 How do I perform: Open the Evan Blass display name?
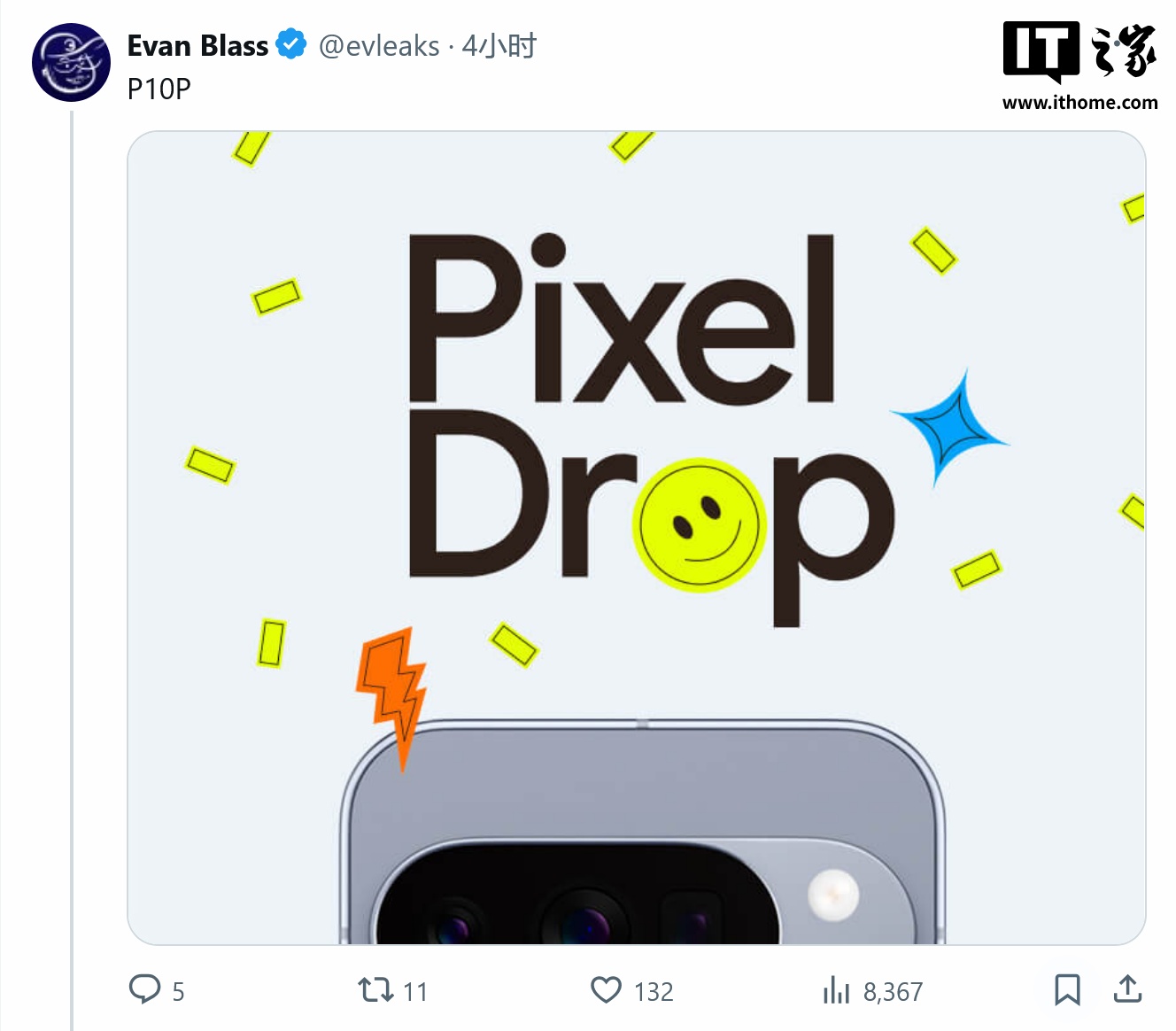[x=197, y=45]
